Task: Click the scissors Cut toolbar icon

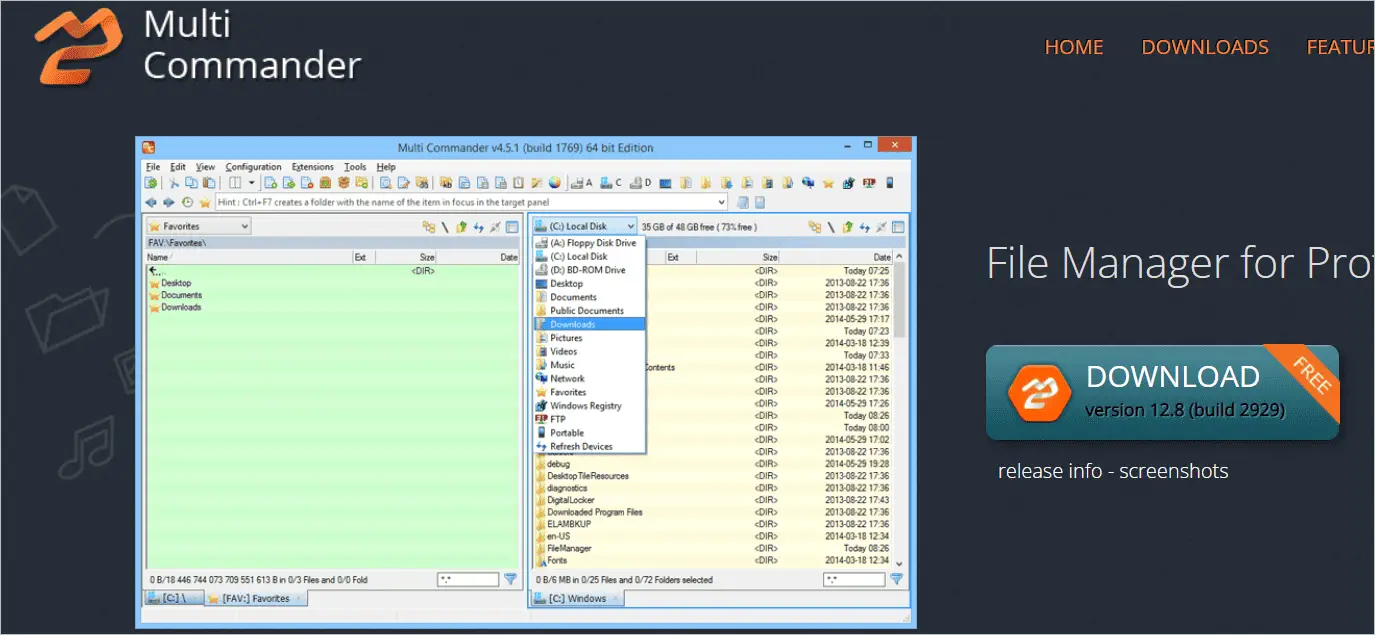Action: 174,183
